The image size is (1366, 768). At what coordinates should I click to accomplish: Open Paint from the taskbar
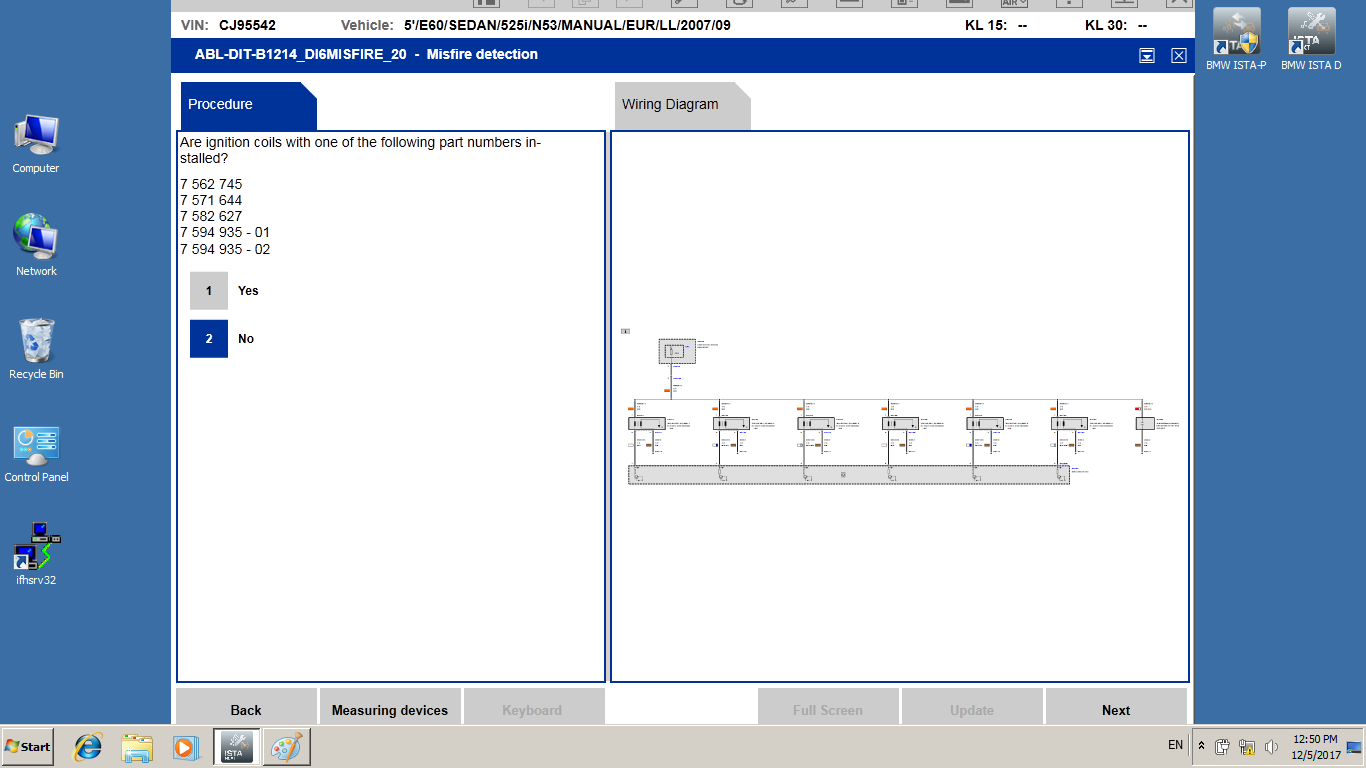point(286,746)
